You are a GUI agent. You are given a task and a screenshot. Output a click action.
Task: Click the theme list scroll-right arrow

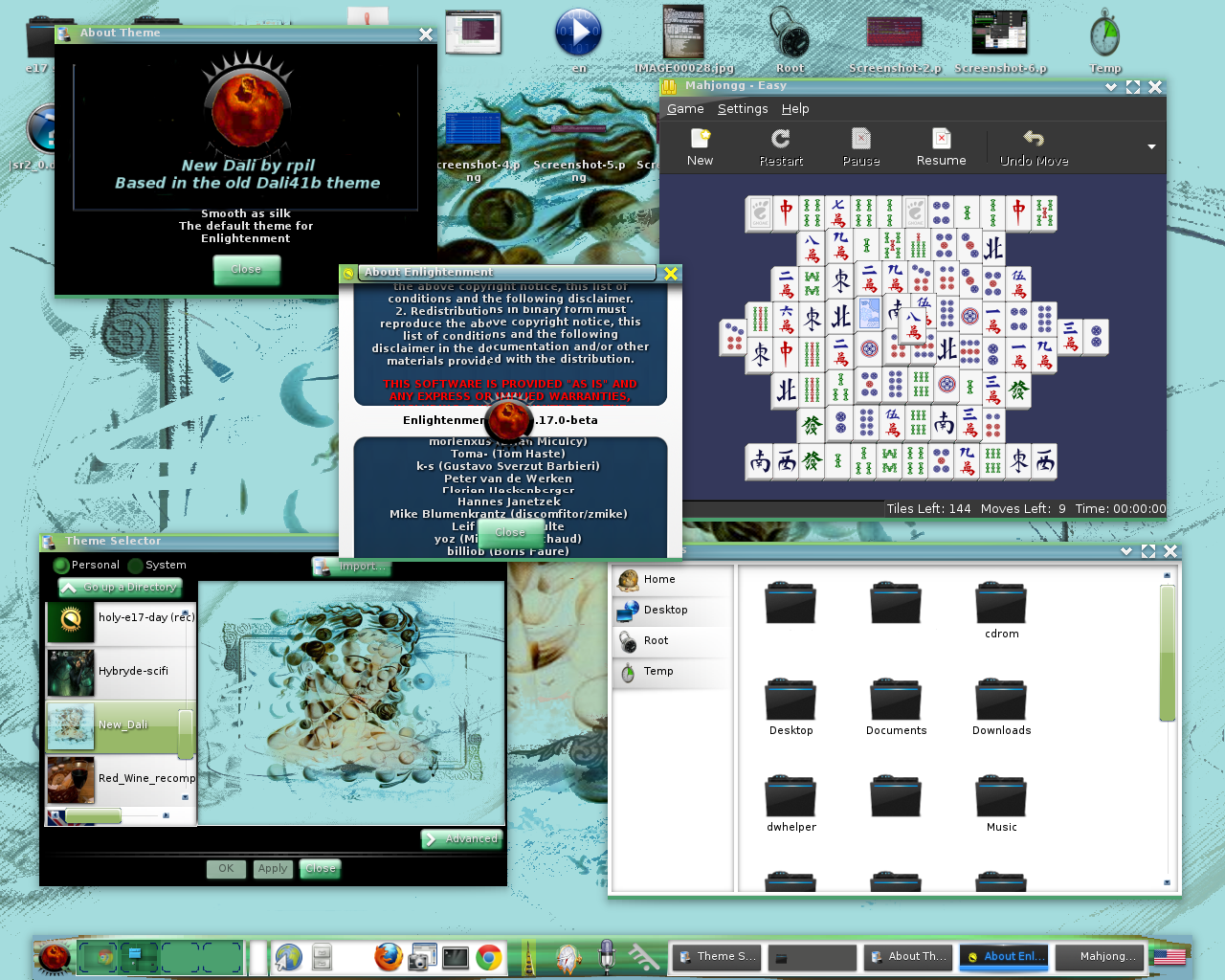tap(166, 815)
